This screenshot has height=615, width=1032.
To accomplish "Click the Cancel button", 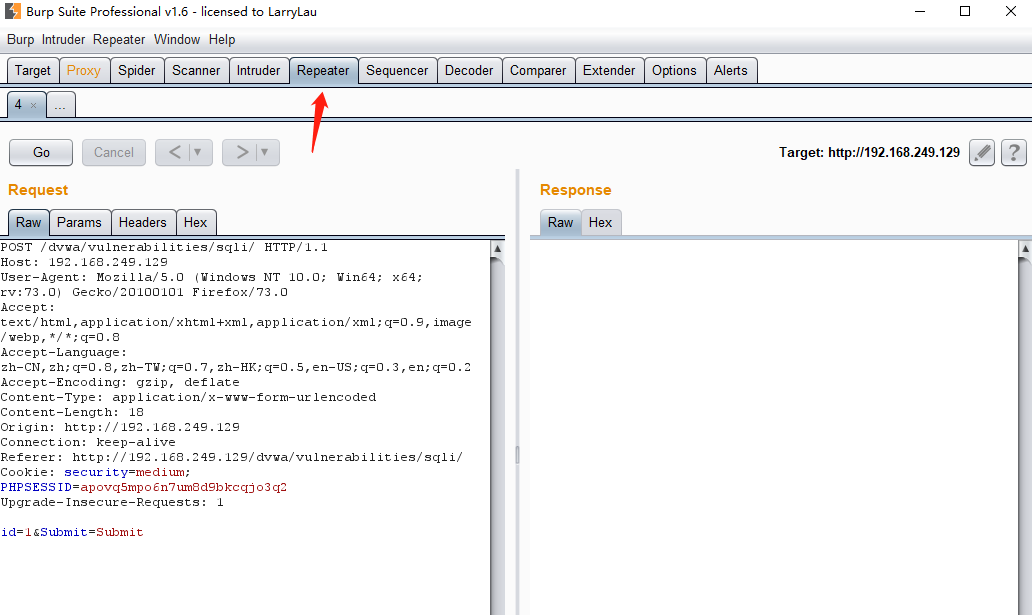I will 113,152.
